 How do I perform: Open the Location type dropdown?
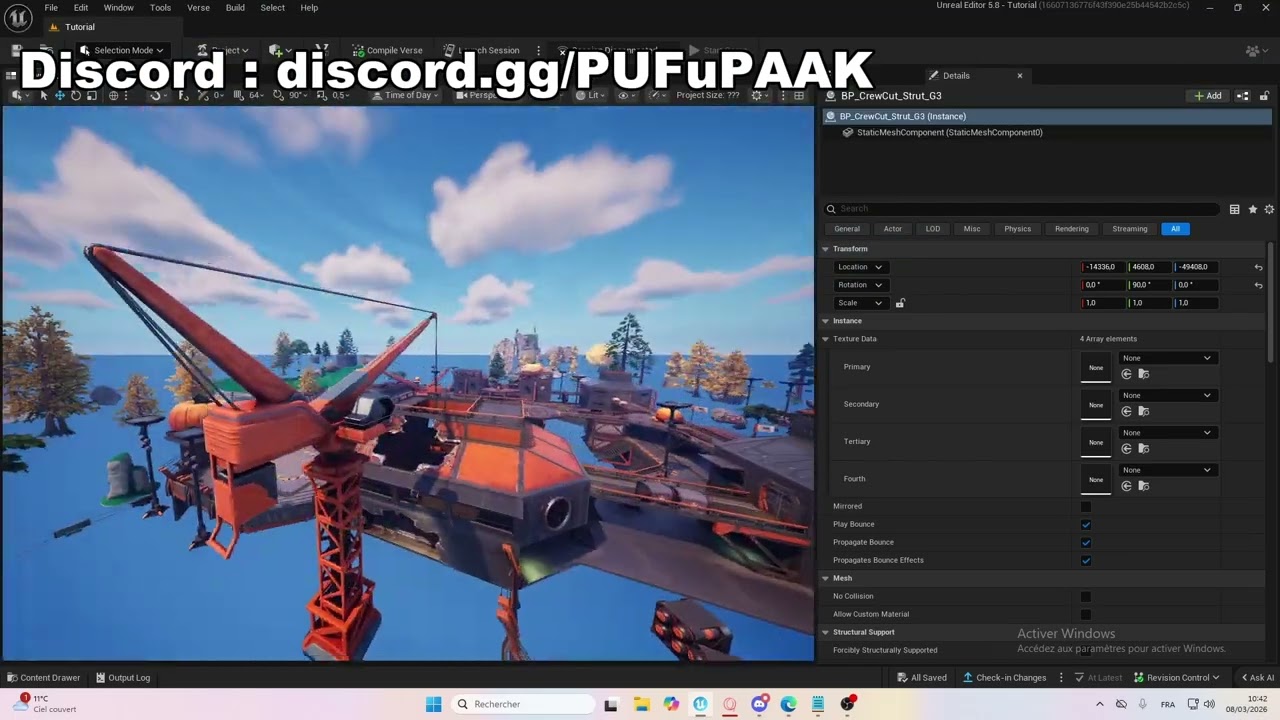click(860, 267)
